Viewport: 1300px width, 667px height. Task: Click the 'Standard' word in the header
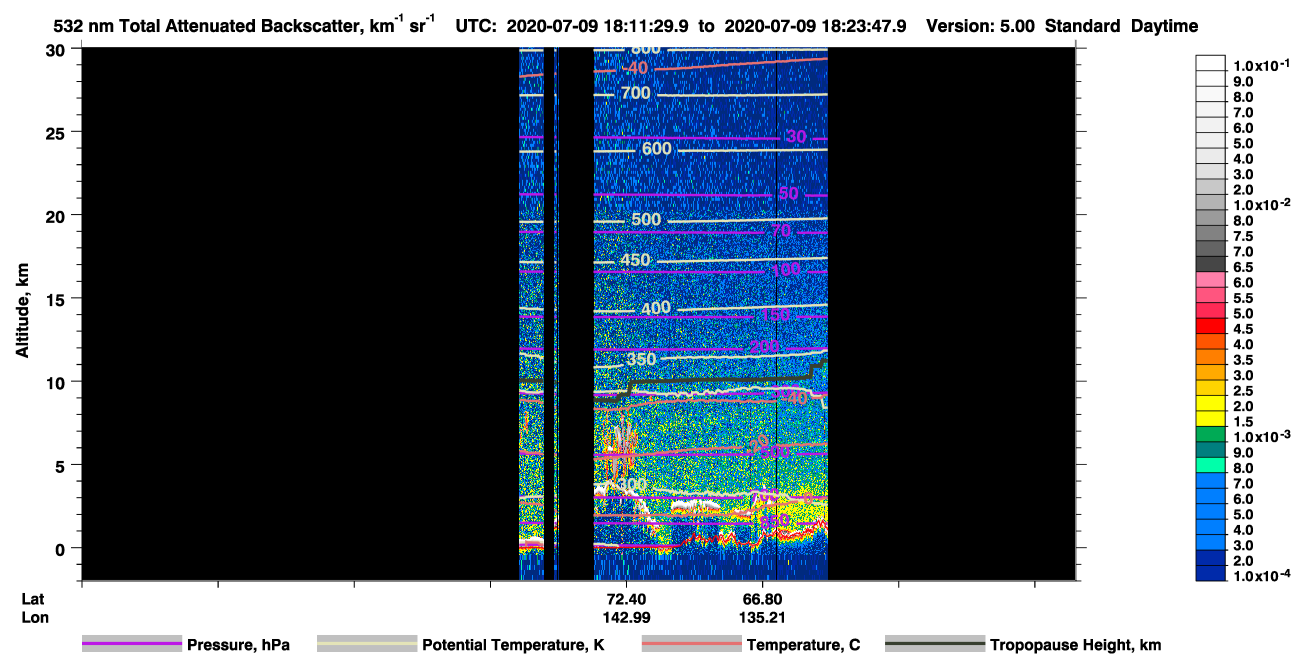click(x=1084, y=27)
